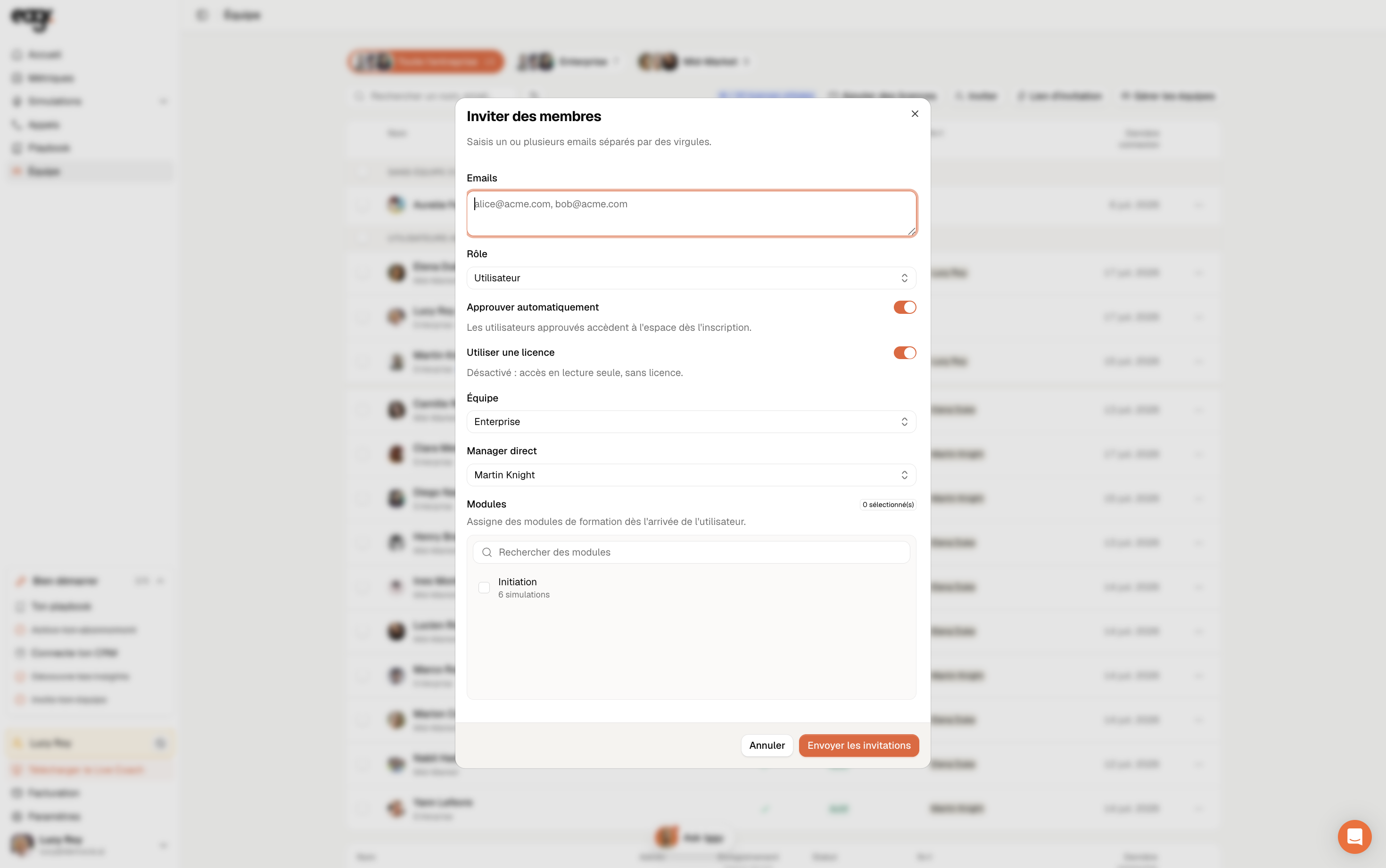
Task: Click the '6 simulations' text
Action: [524, 595]
